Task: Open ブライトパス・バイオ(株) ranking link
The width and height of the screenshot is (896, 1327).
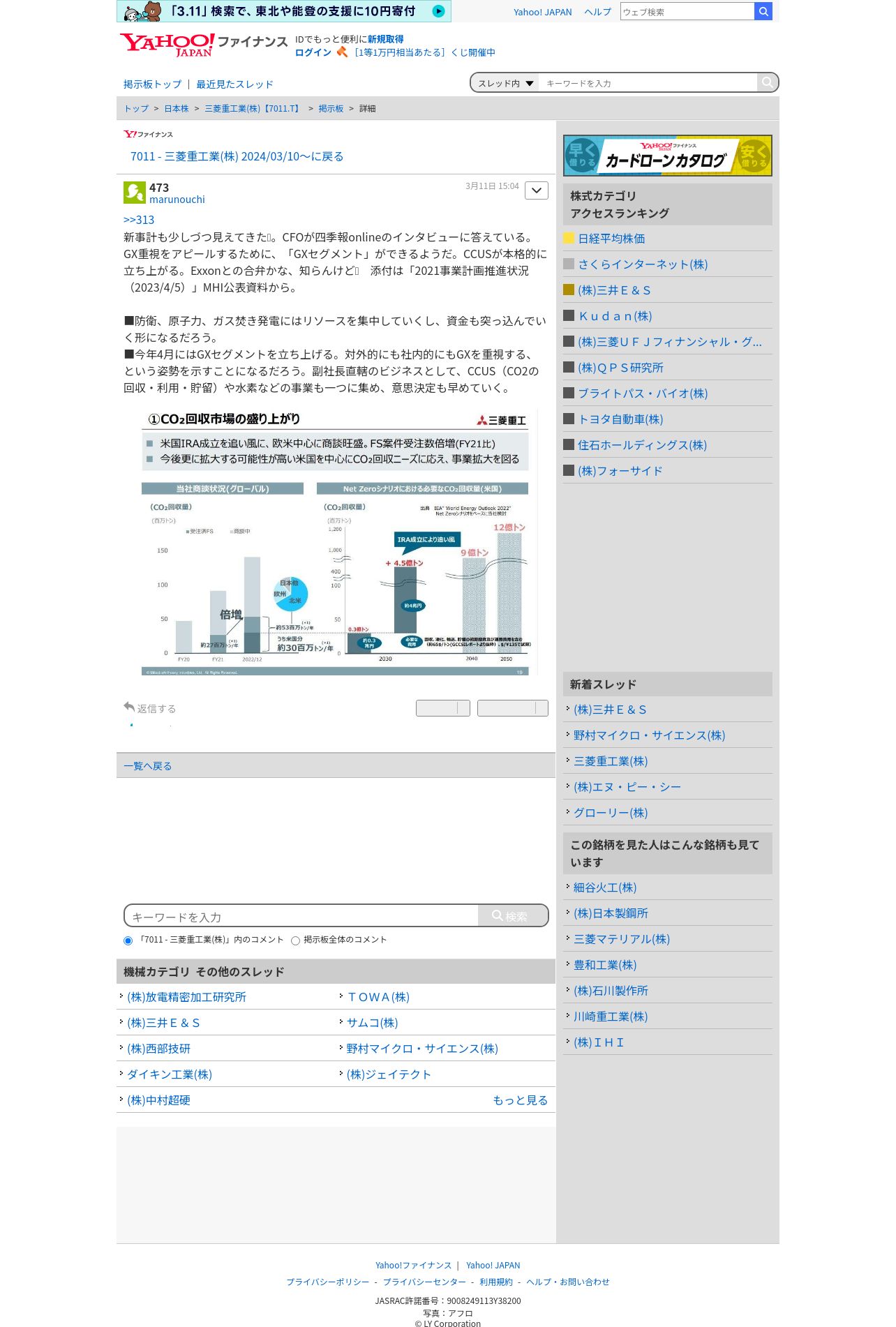Action: pyautogui.click(x=643, y=393)
